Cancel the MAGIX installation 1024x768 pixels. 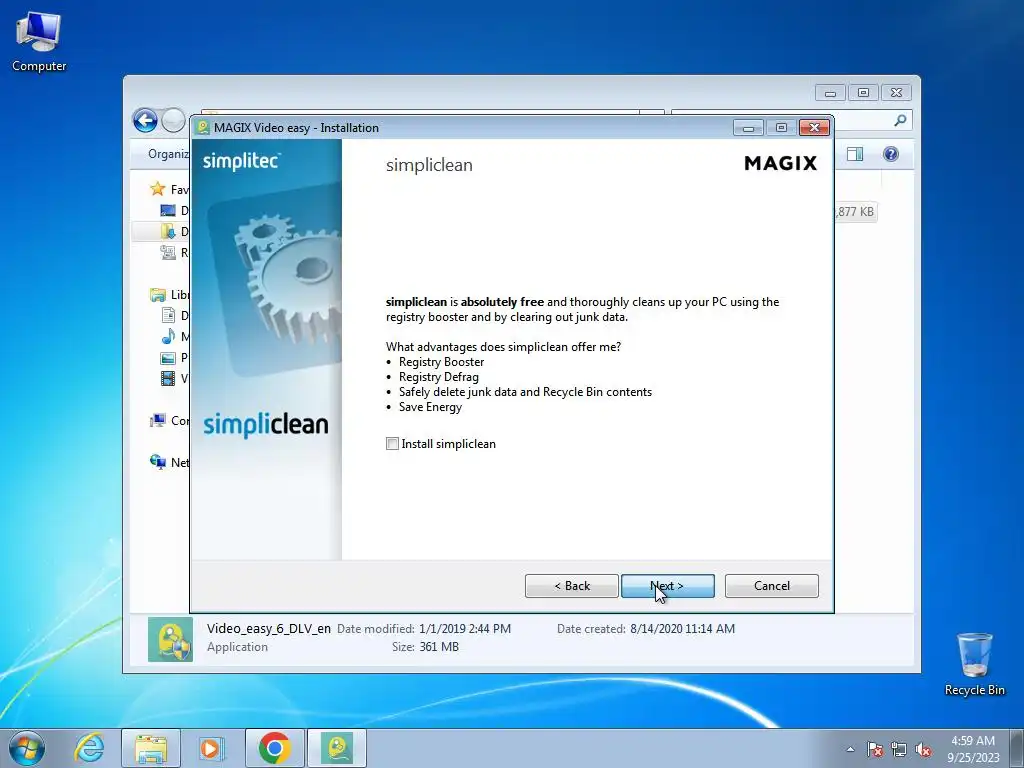tap(771, 586)
